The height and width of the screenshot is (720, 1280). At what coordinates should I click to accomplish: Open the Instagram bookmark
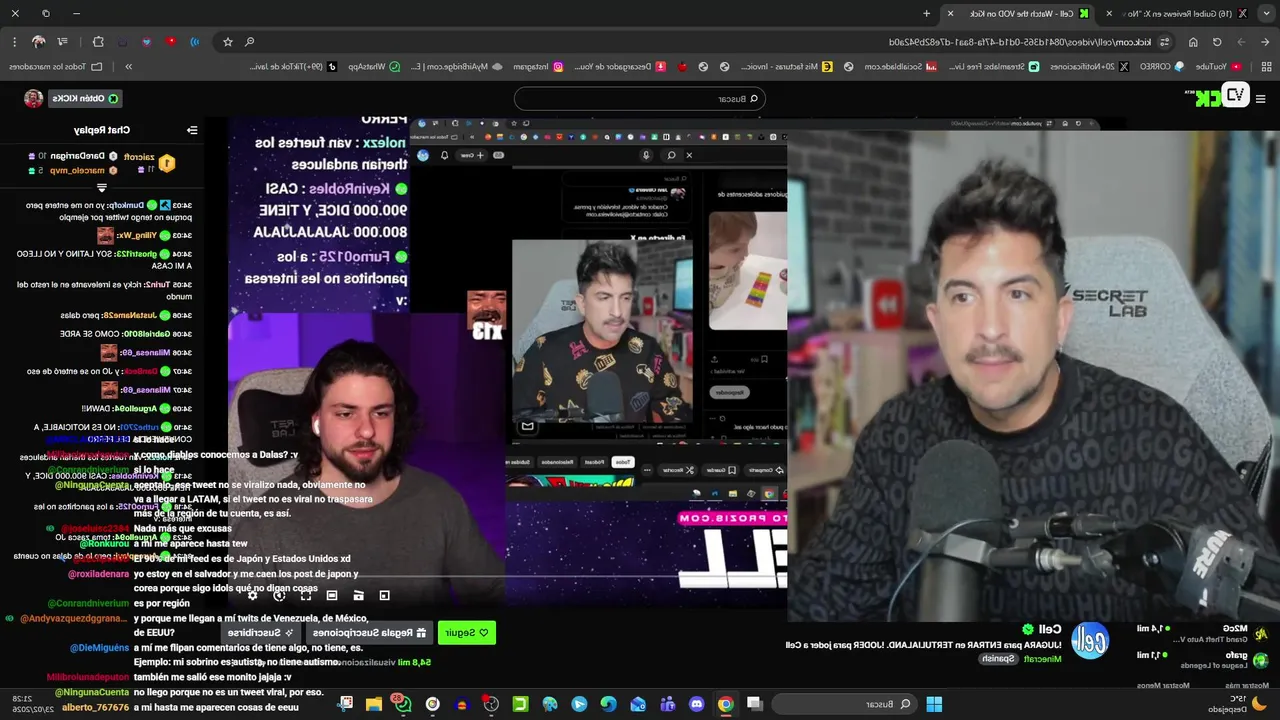click(539, 66)
